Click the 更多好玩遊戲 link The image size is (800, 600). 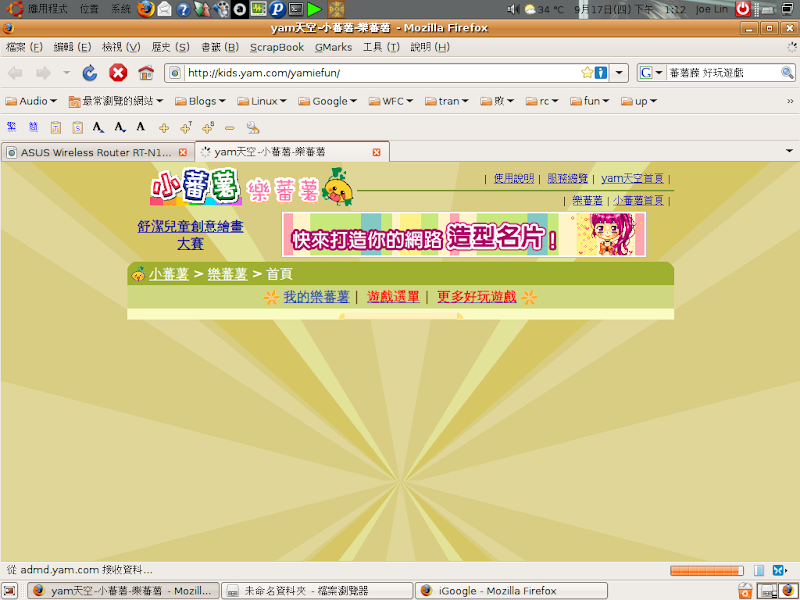[x=477, y=296]
